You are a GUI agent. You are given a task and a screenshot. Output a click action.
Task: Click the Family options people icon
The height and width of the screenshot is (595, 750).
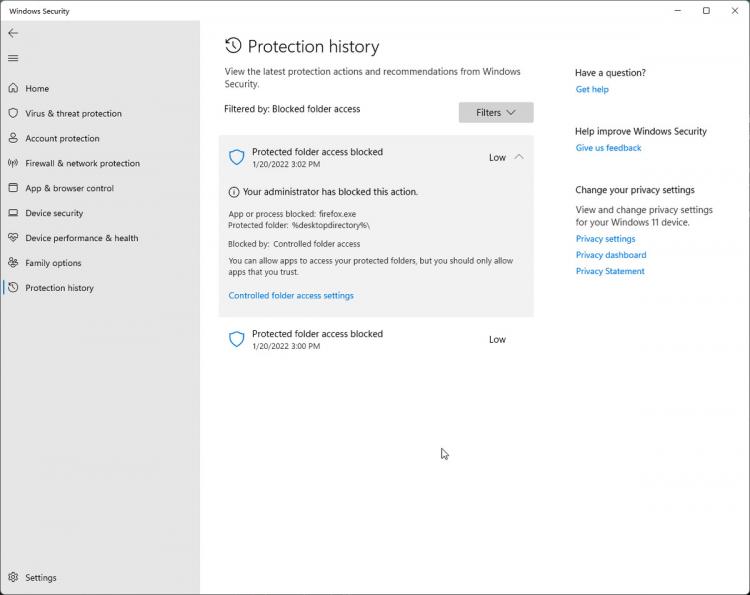pos(13,262)
